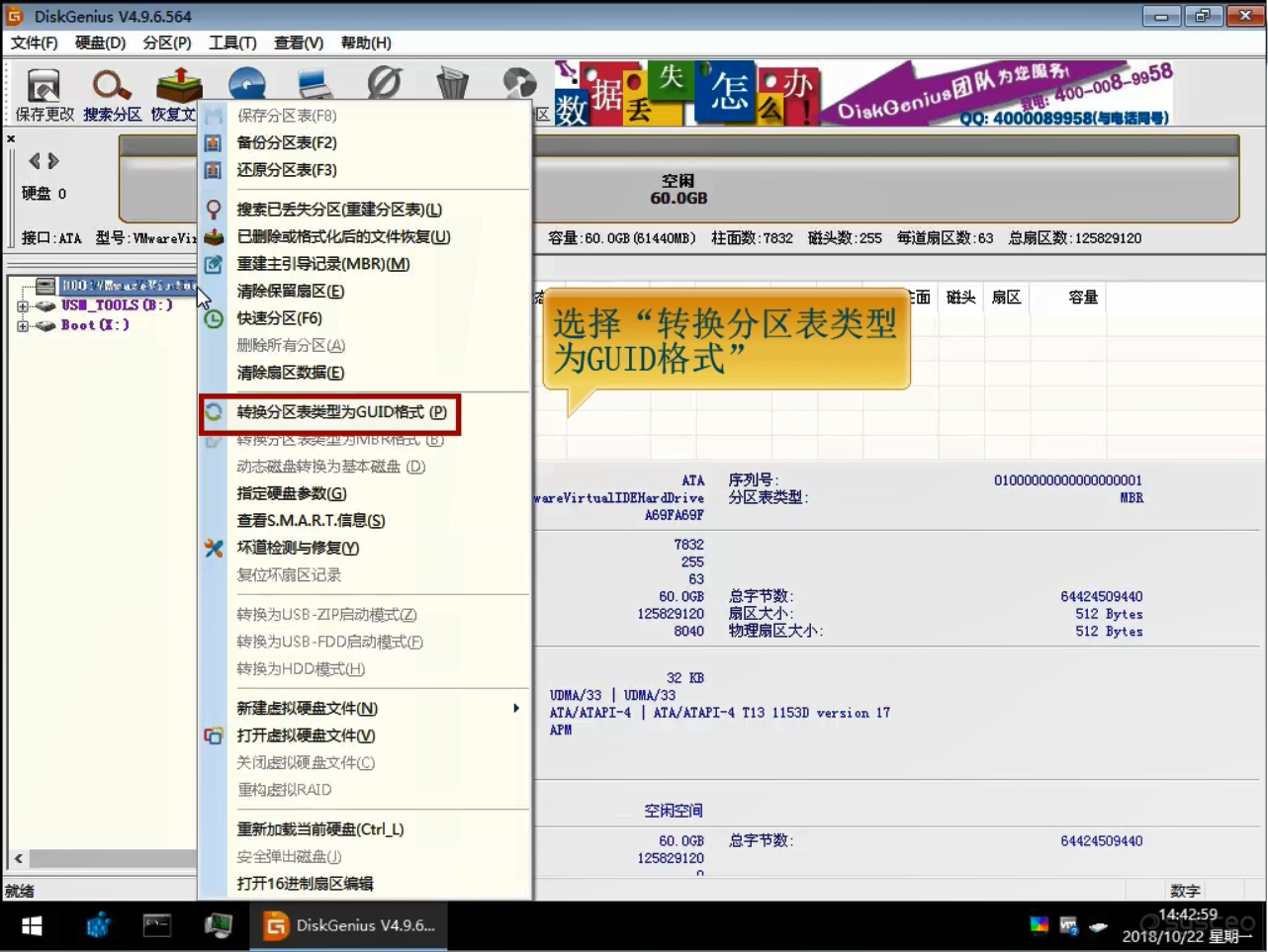Choose 备份分区表(F2) from the menu

click(x=365, y=142)
